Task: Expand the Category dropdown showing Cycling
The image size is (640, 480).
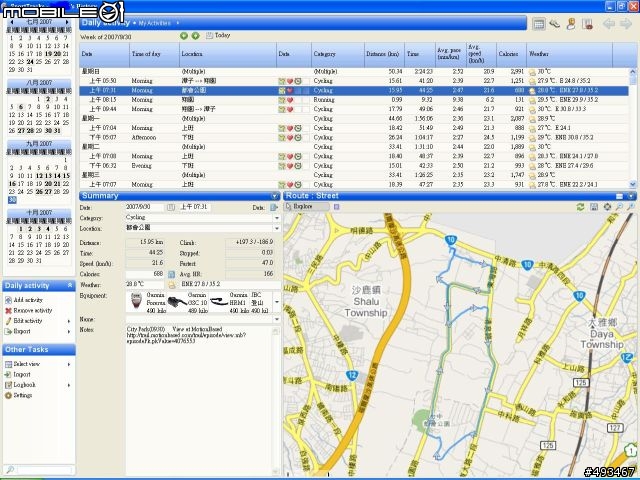Action: pyautogui.click(x=277, y=218)
